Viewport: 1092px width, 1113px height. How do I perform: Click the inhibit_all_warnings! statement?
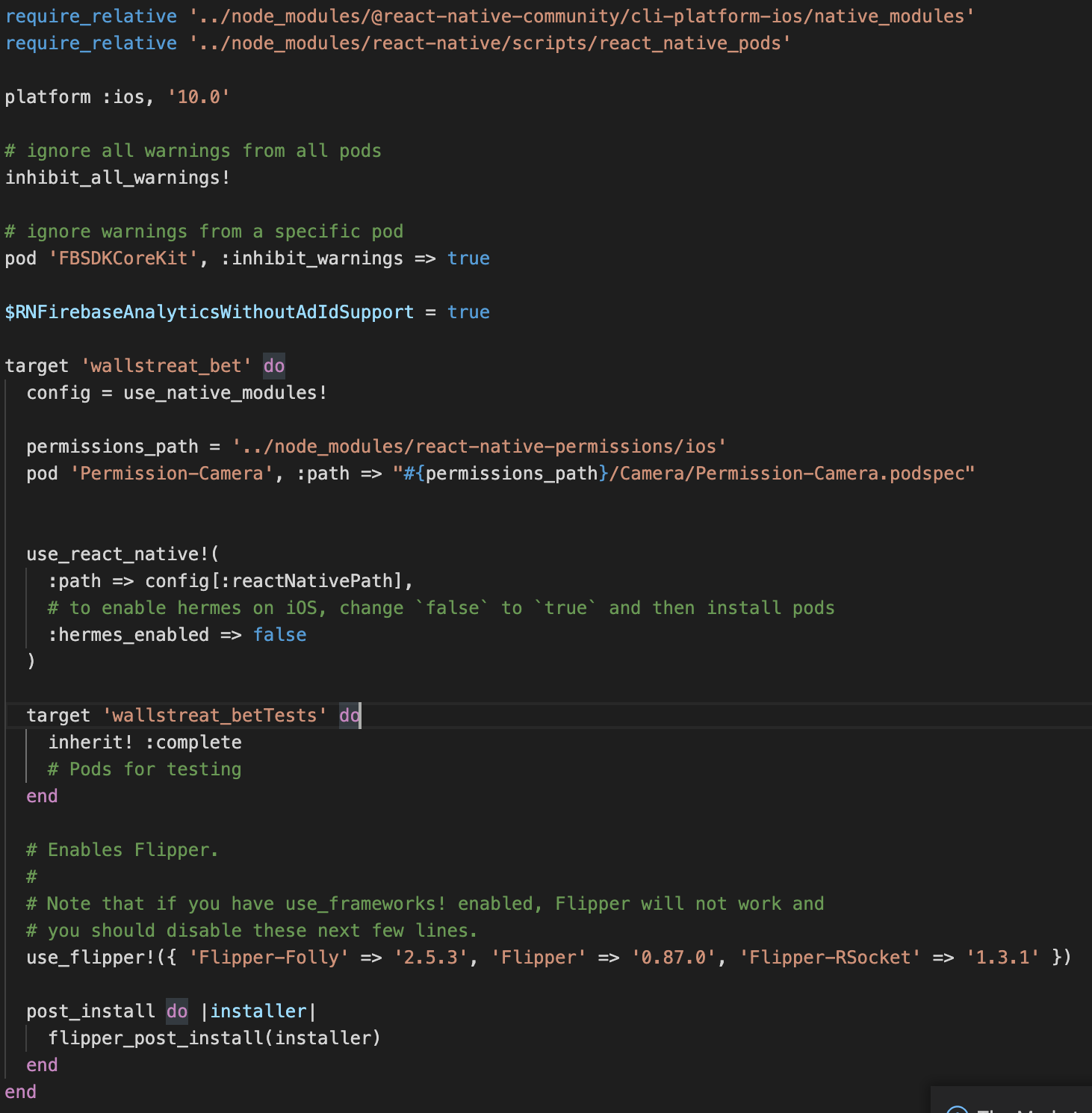coord(118,178)
